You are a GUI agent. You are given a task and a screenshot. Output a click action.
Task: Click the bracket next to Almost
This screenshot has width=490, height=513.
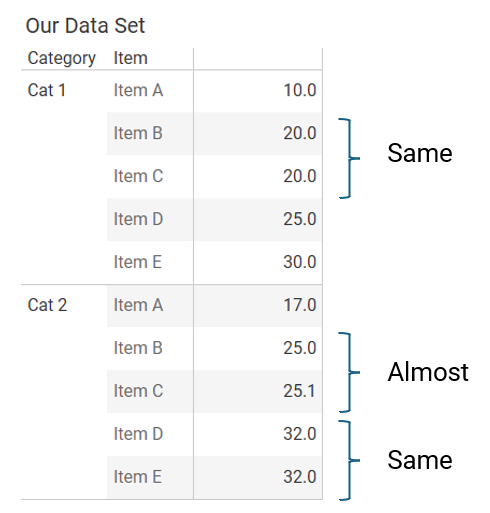coord(349,372)
